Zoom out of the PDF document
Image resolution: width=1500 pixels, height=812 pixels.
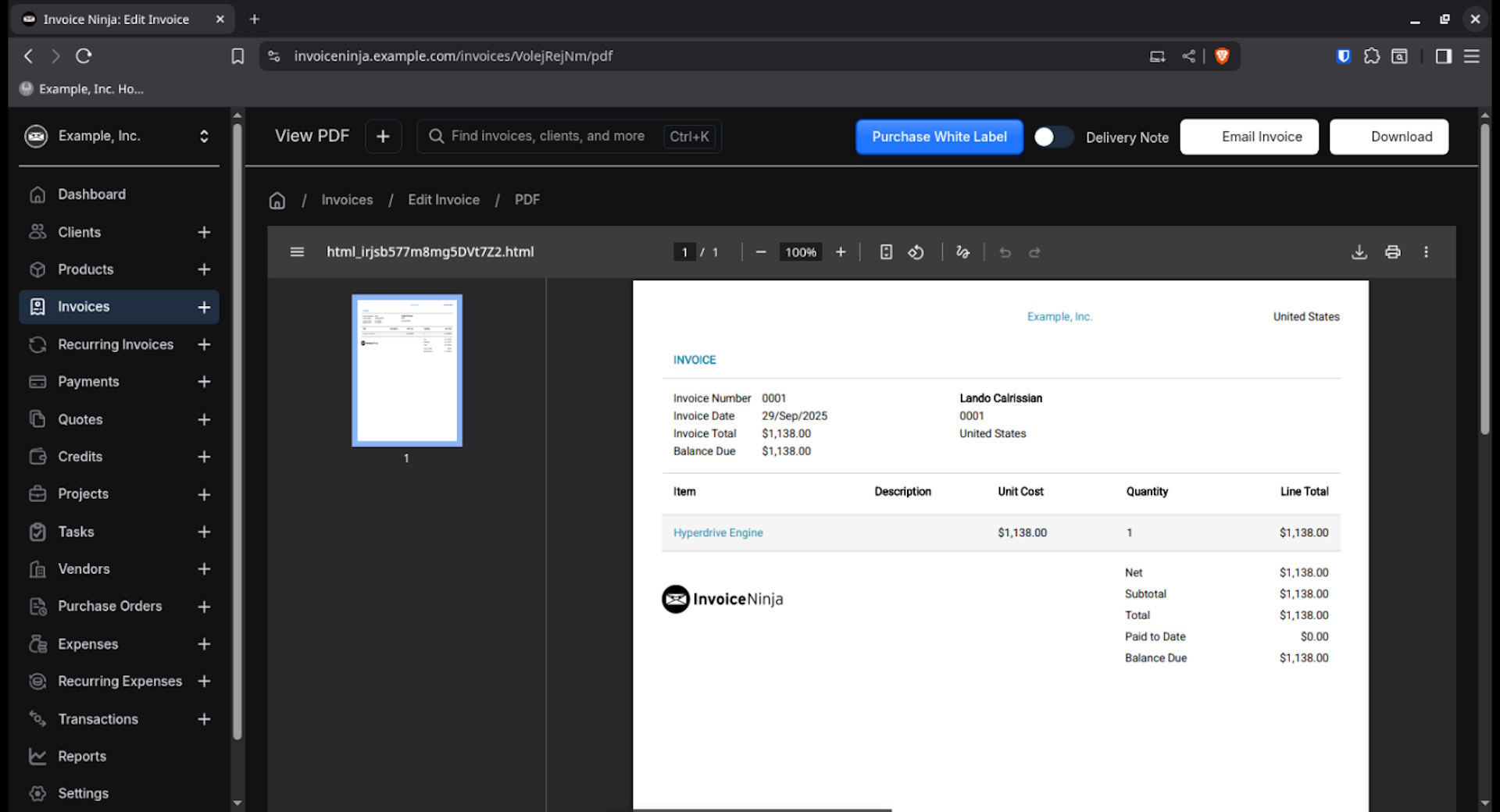(760, 252)
